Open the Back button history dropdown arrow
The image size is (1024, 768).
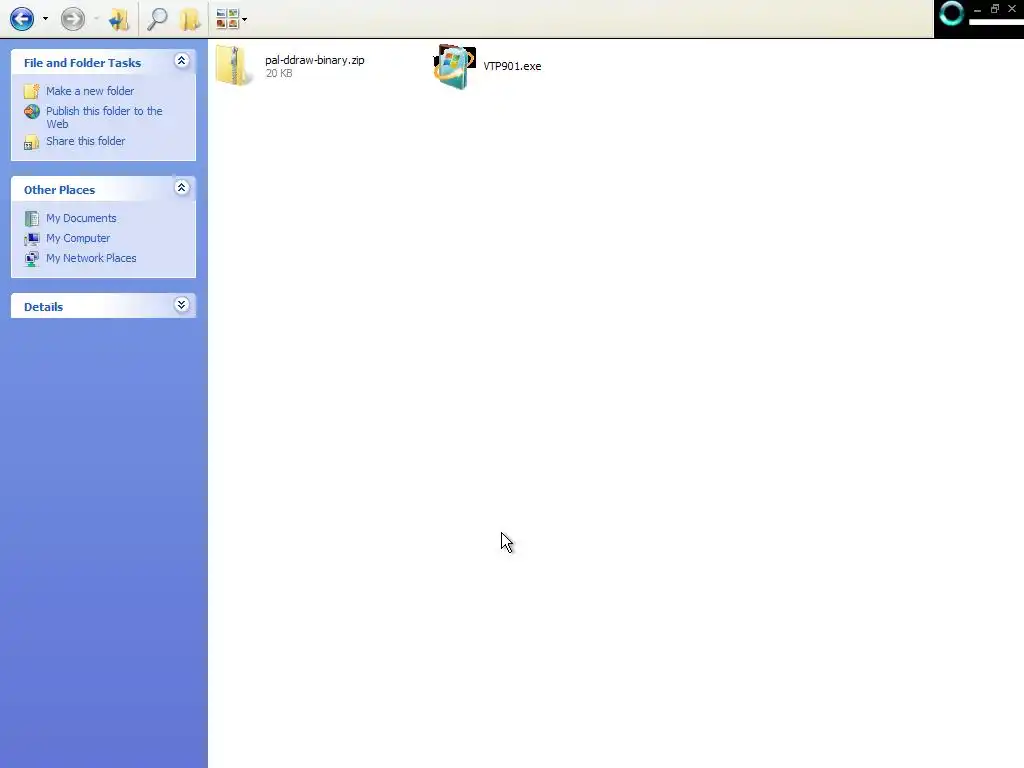pos(45,19)
